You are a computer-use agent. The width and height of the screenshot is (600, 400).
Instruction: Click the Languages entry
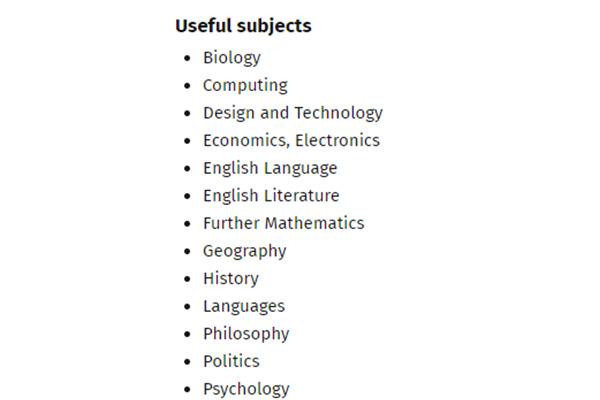pyautogui.click(x=244, y=307)
